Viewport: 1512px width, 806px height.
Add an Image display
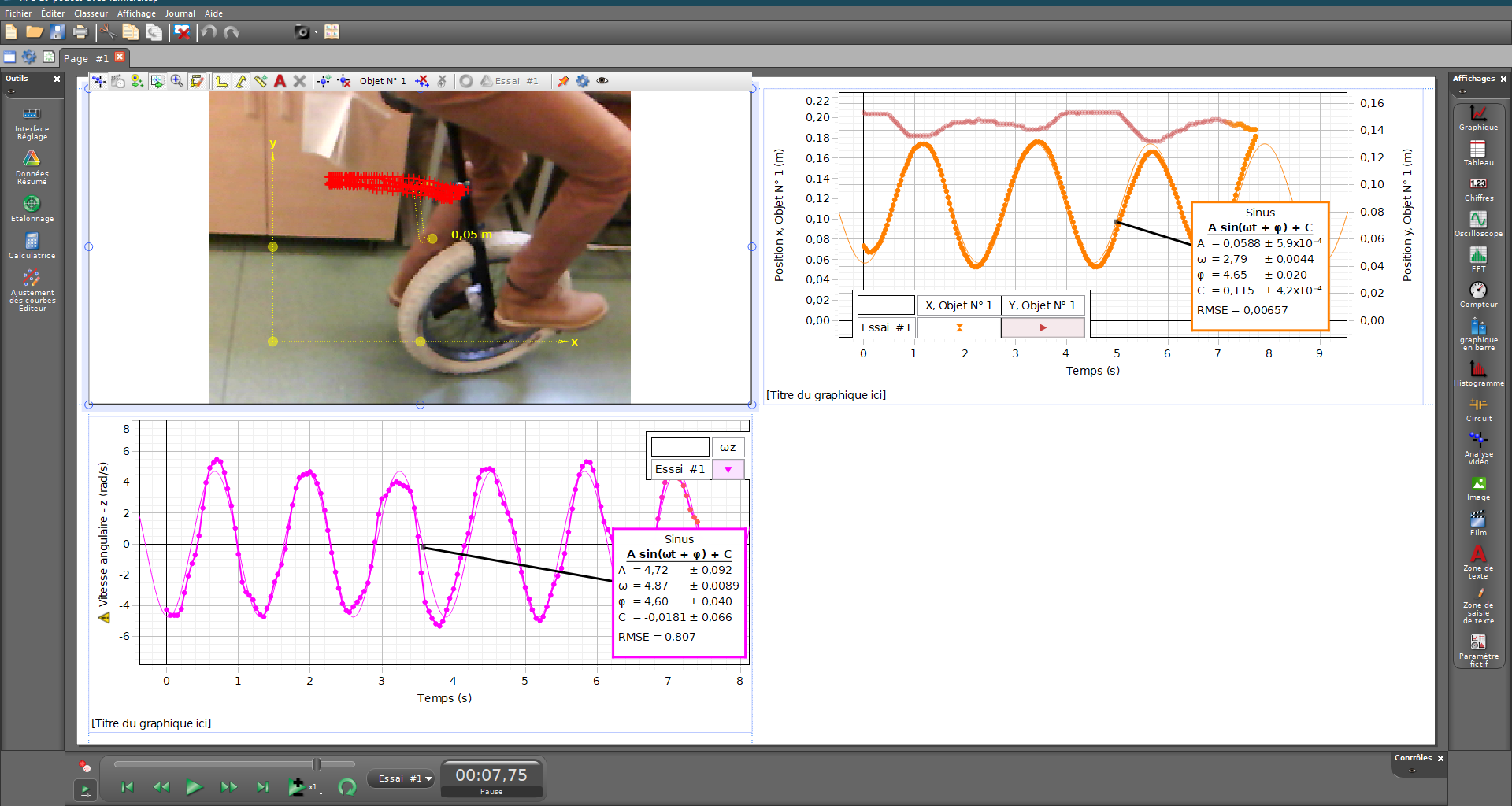tap(1478, 488)
